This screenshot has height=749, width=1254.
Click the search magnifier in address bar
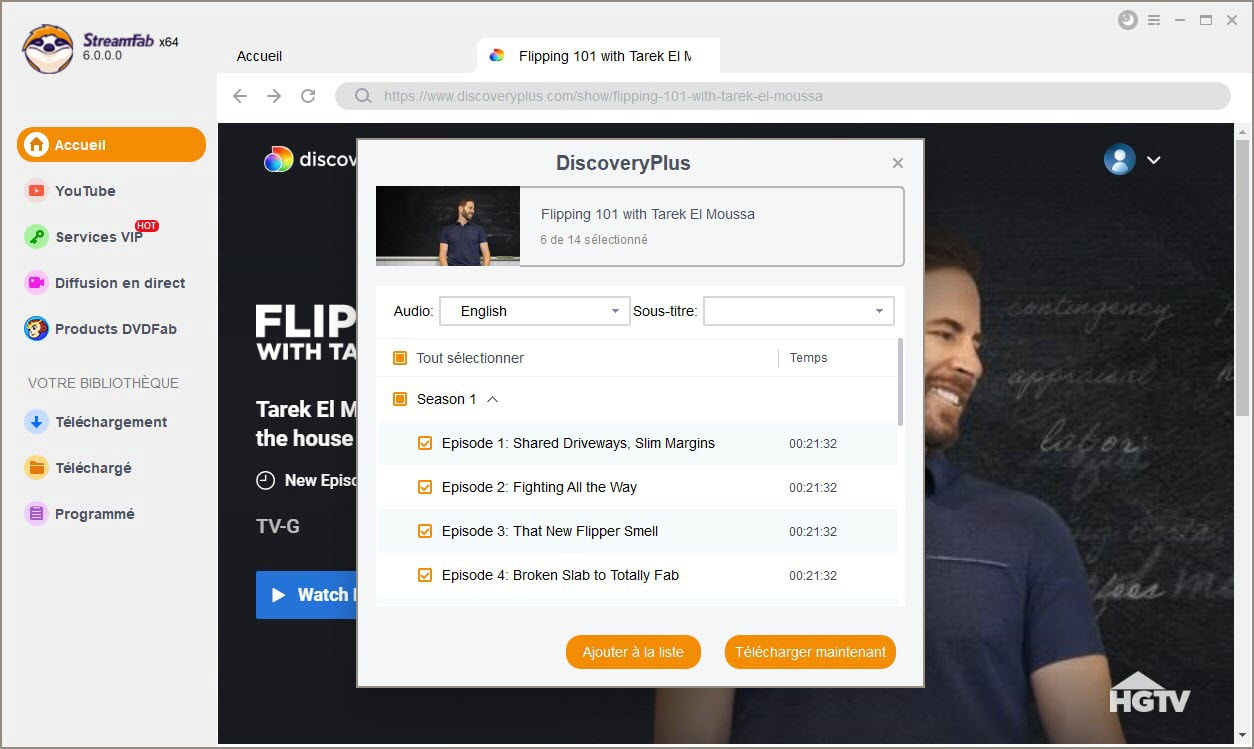(x=362, y=97)
